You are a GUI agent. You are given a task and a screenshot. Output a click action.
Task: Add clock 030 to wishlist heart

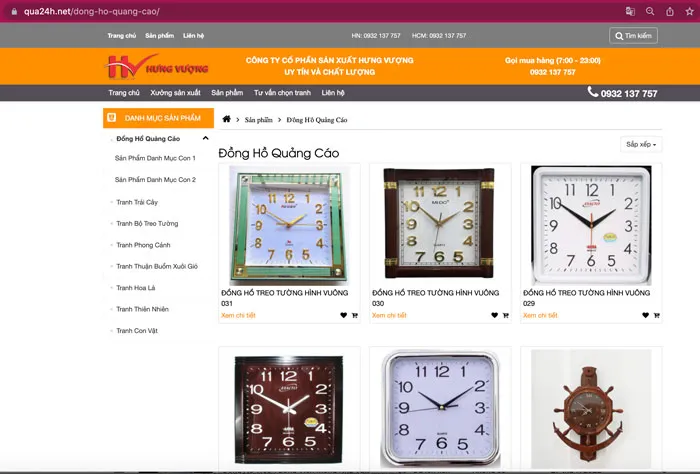(494, 315)
